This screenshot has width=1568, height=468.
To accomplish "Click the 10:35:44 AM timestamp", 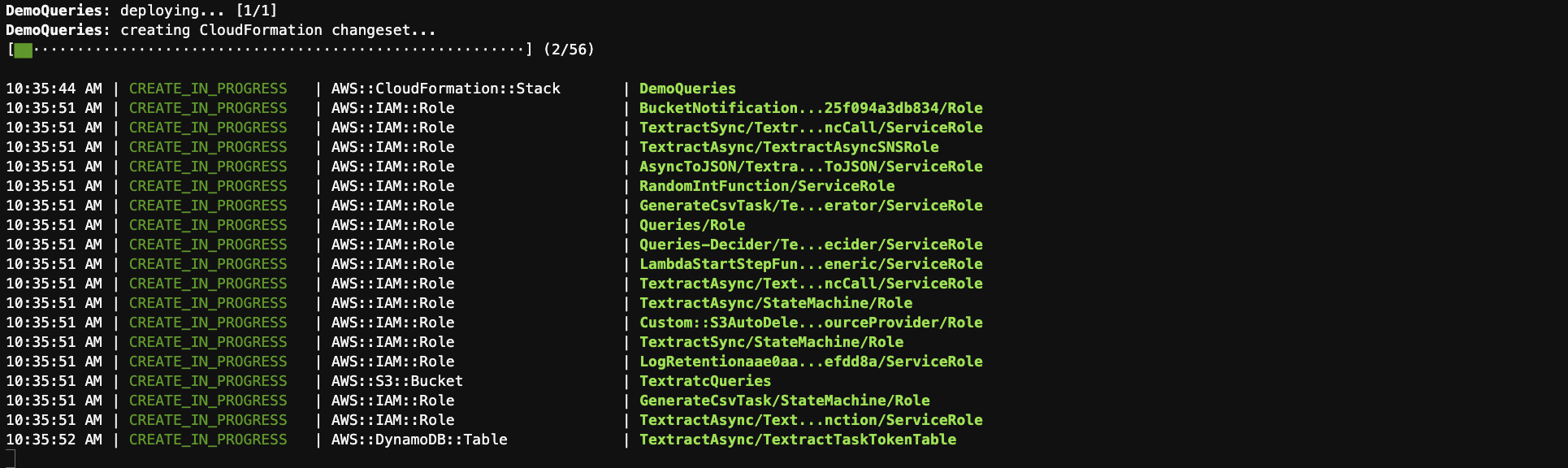I will 54,89.
